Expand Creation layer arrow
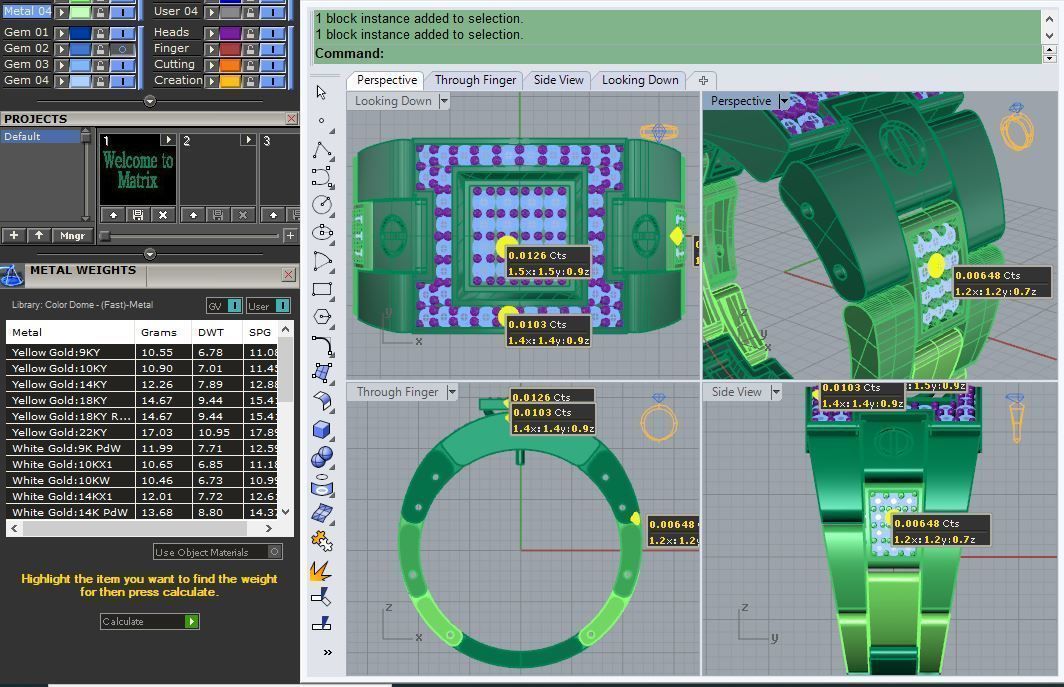Image resolution: width=1064 pixels, height=687 pixels. 212,81
